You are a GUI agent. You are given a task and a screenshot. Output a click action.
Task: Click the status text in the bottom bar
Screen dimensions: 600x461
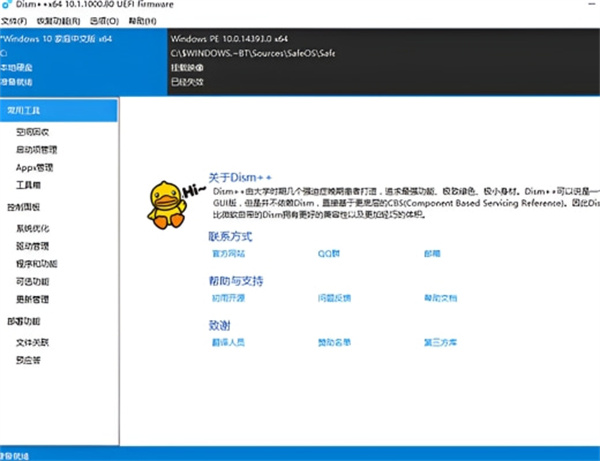click(14, 456)
